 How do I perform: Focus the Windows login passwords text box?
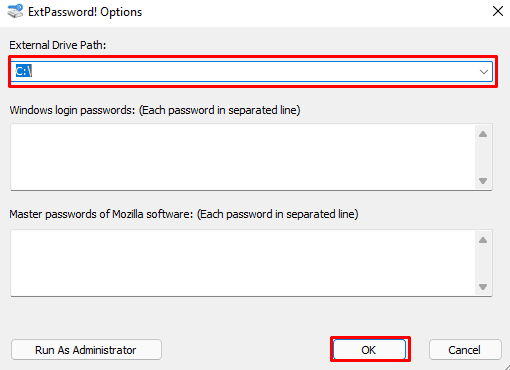(243, 157)
